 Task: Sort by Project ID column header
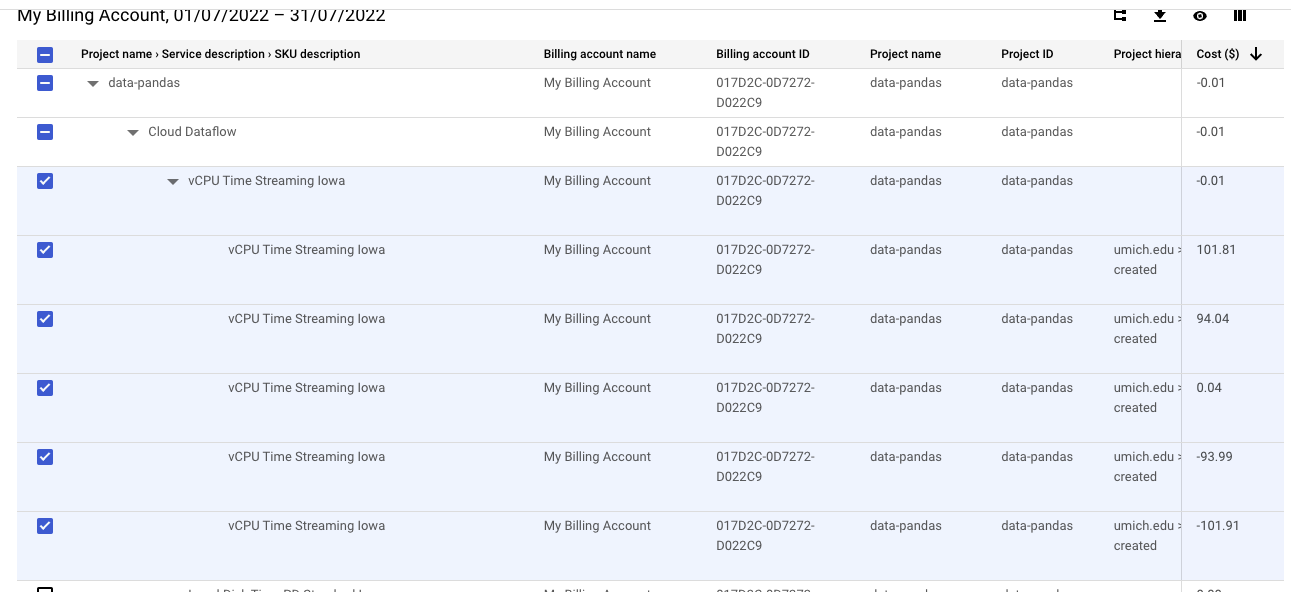click(1027, 54)
